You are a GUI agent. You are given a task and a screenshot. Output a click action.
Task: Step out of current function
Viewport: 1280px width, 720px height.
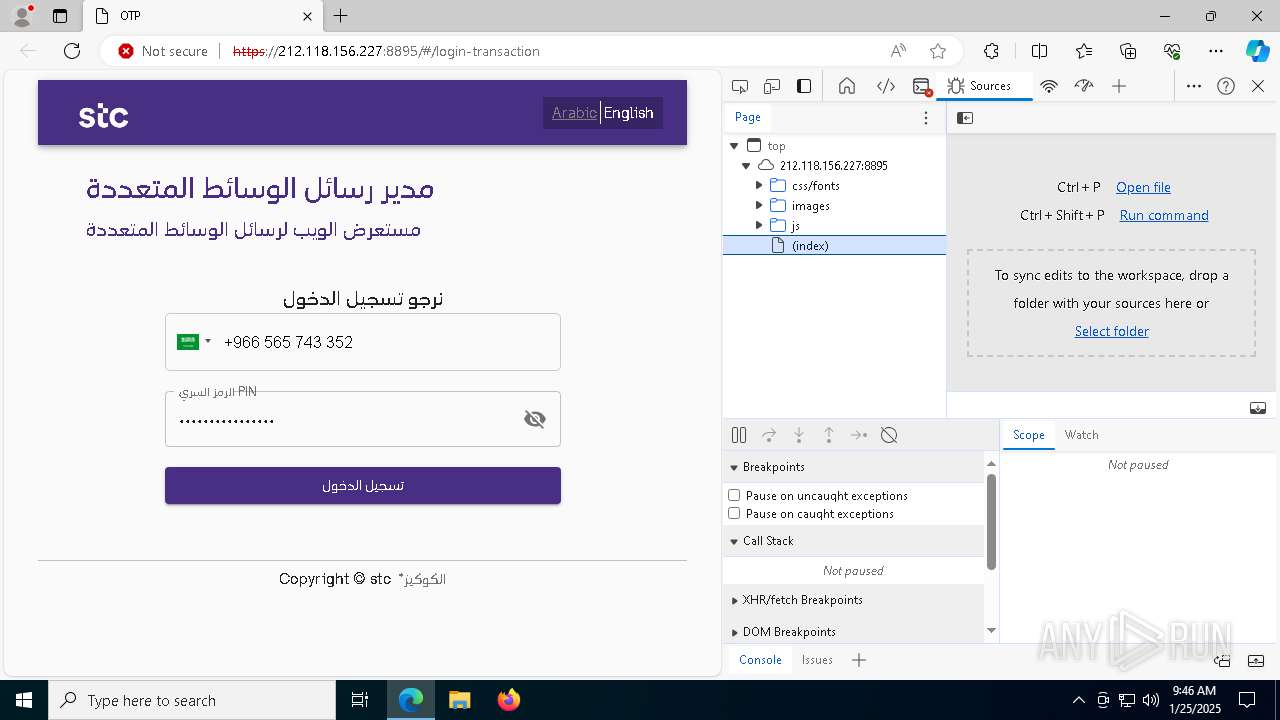pyautogui.click(x=829, y=435)
